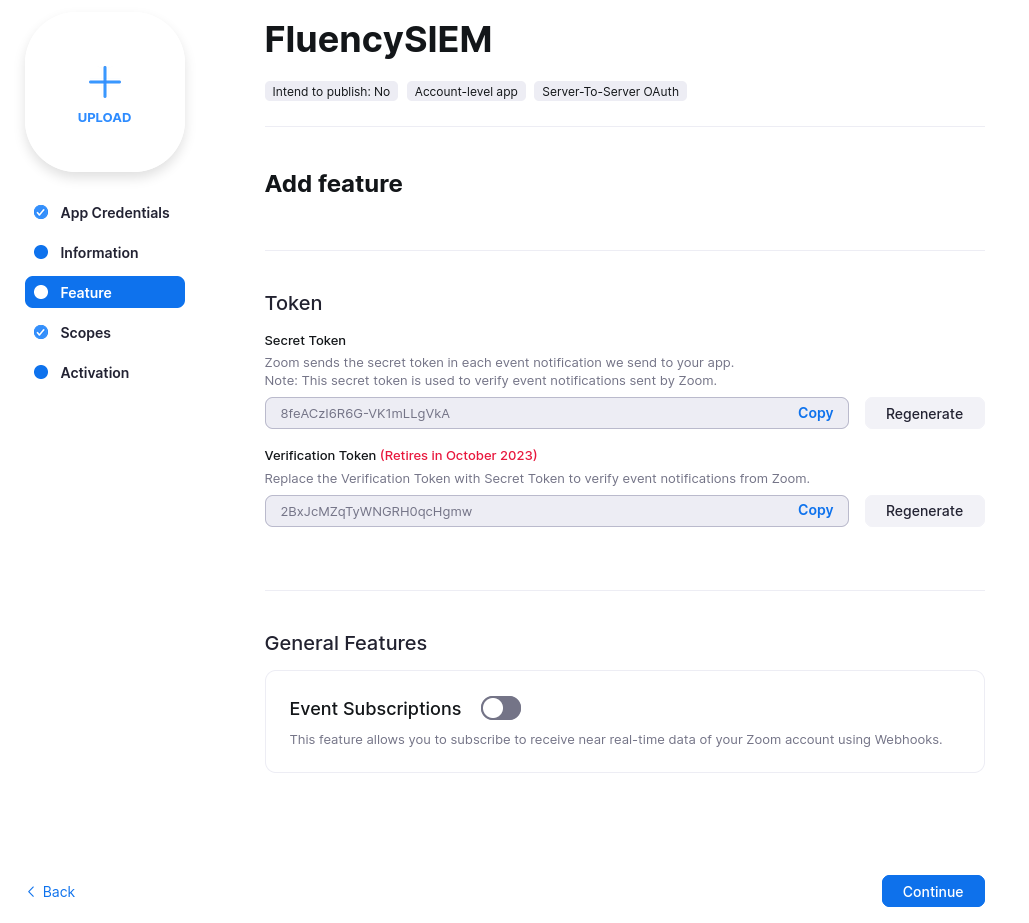The image size is (1029, 923).
Task: Click the Verification Token text field
Action: [x=556, y=511]
